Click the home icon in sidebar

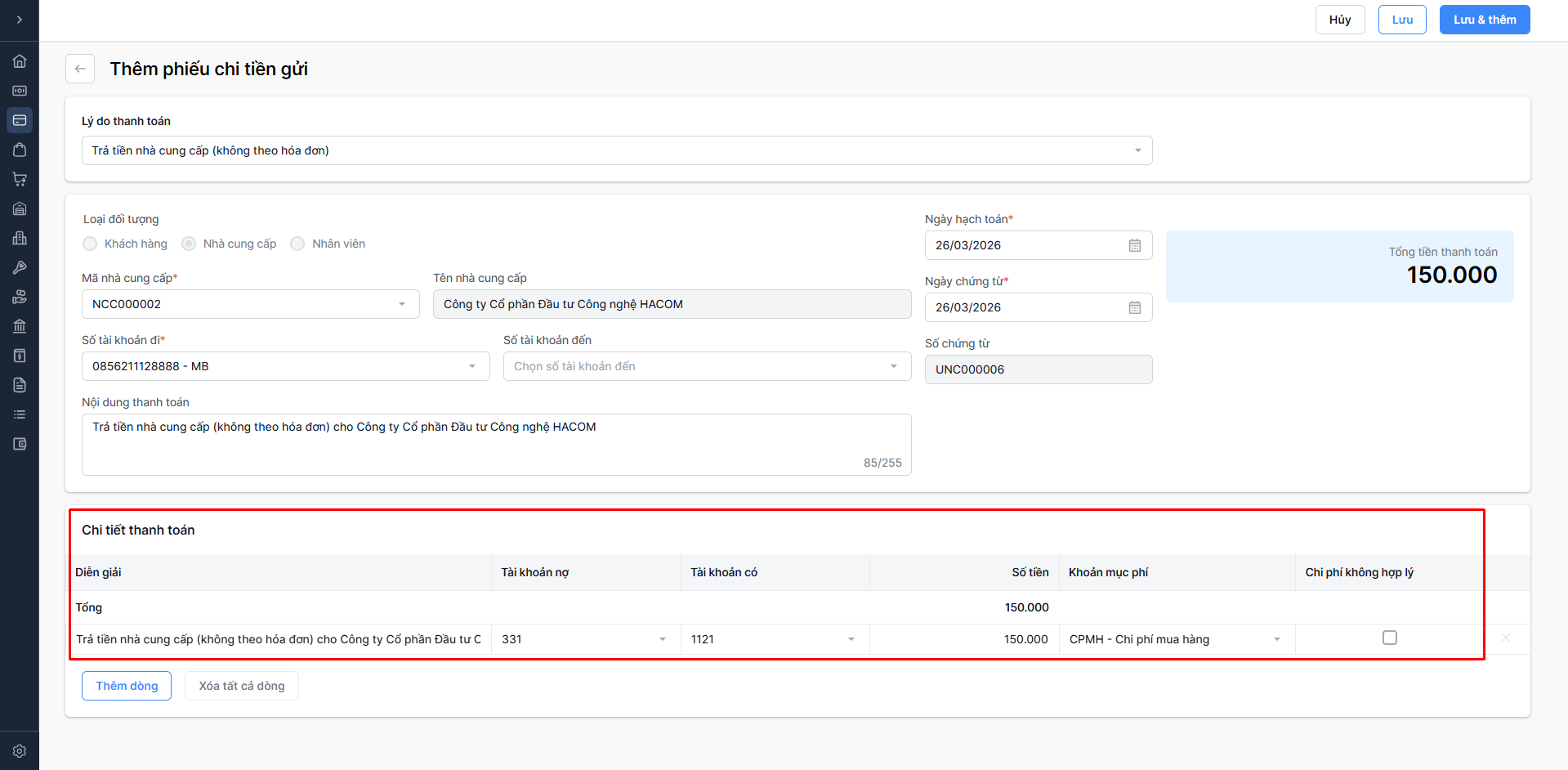pos(20,61)
